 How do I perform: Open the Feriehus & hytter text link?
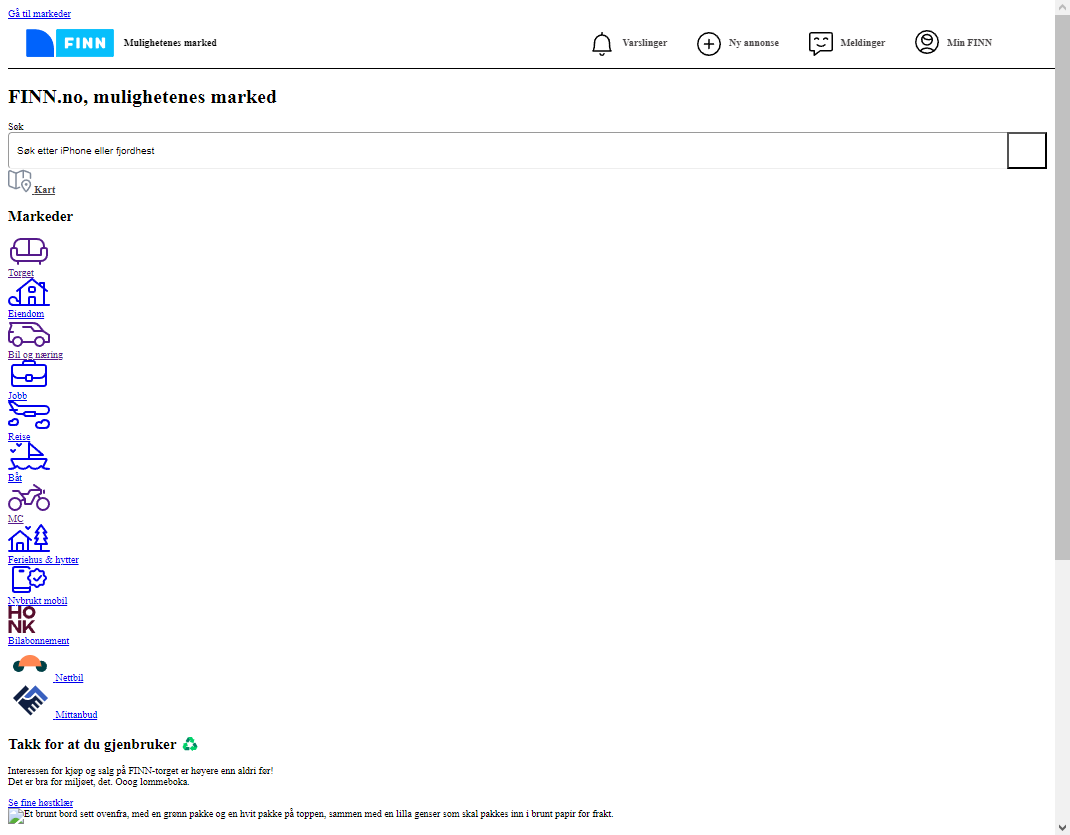coord(43,560)
